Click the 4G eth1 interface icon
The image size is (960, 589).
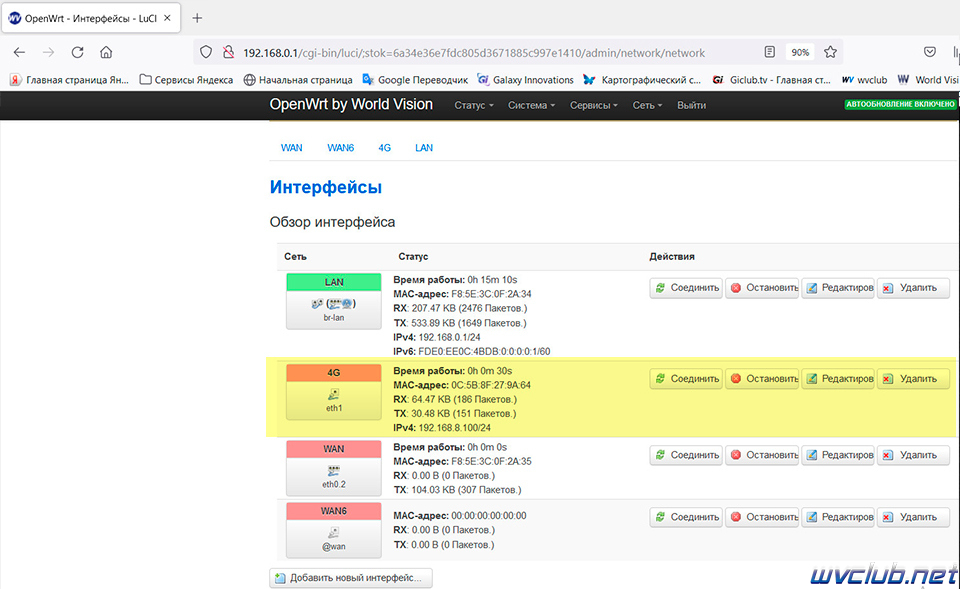pyautogui.click(x=334, y=392)
